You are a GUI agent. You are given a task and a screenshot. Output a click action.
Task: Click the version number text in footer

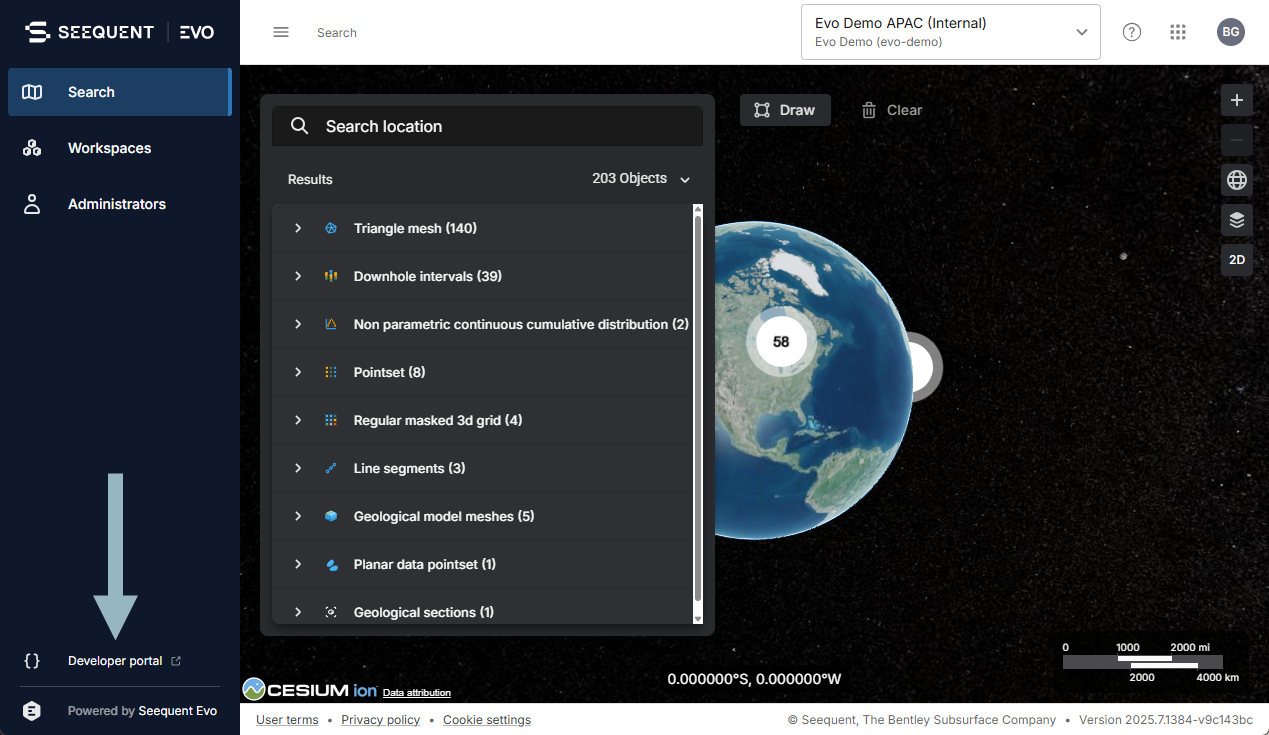click(1167, 720)
